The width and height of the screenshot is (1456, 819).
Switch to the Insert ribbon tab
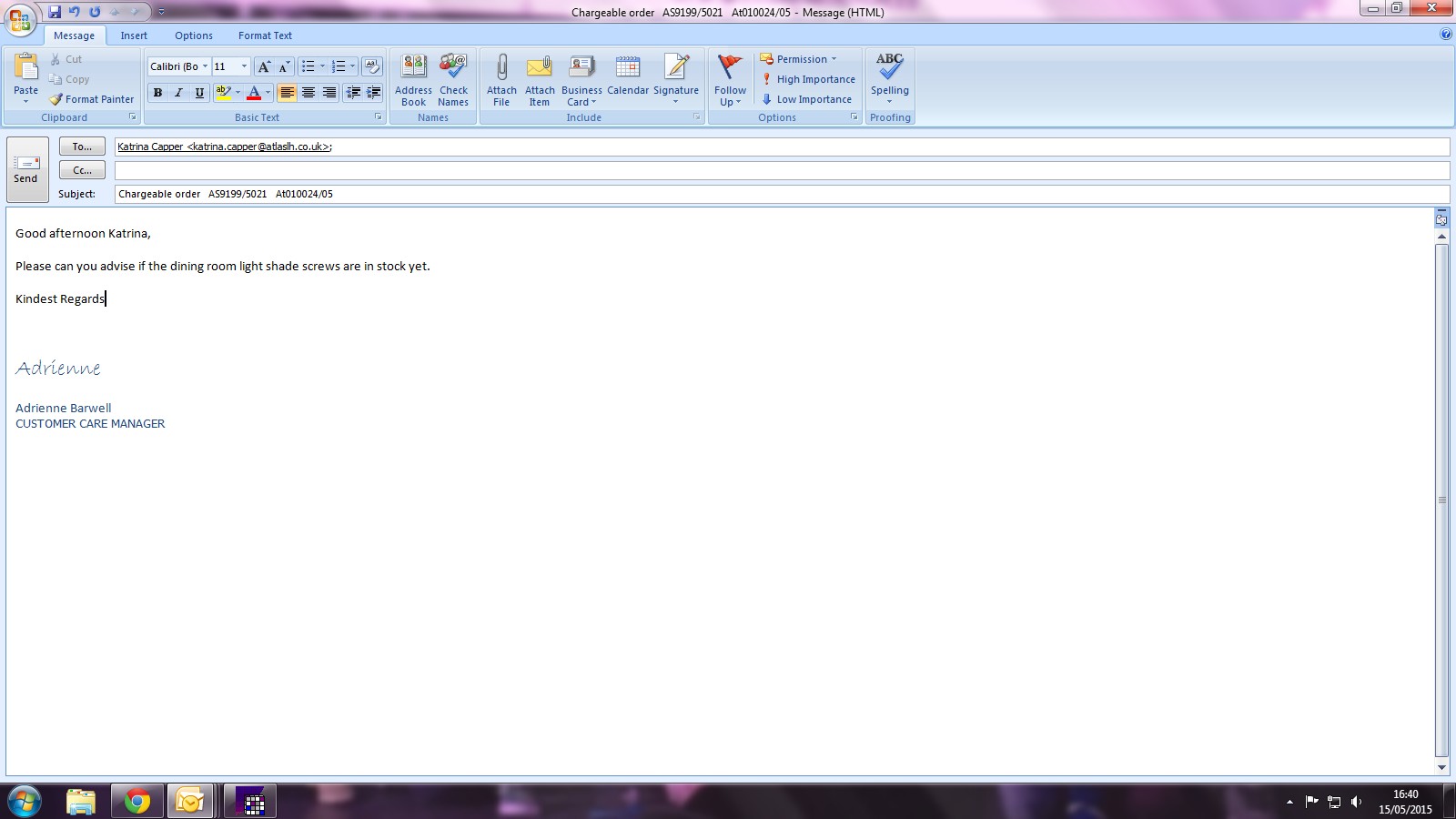point(134,35)
